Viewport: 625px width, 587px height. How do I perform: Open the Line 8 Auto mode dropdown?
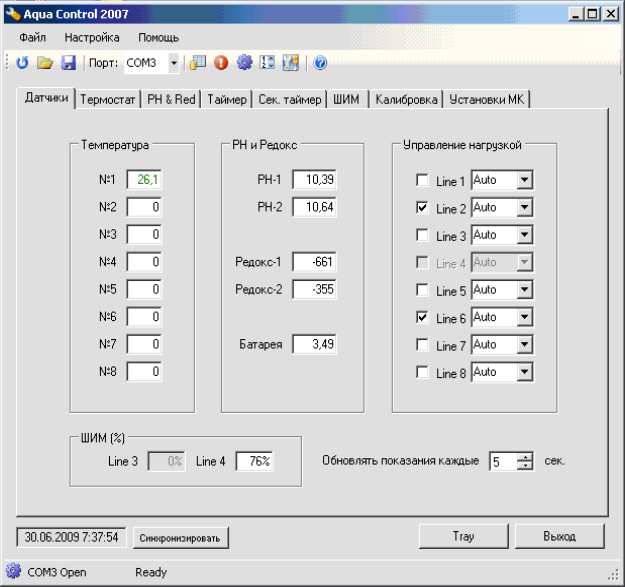point(524,372)
